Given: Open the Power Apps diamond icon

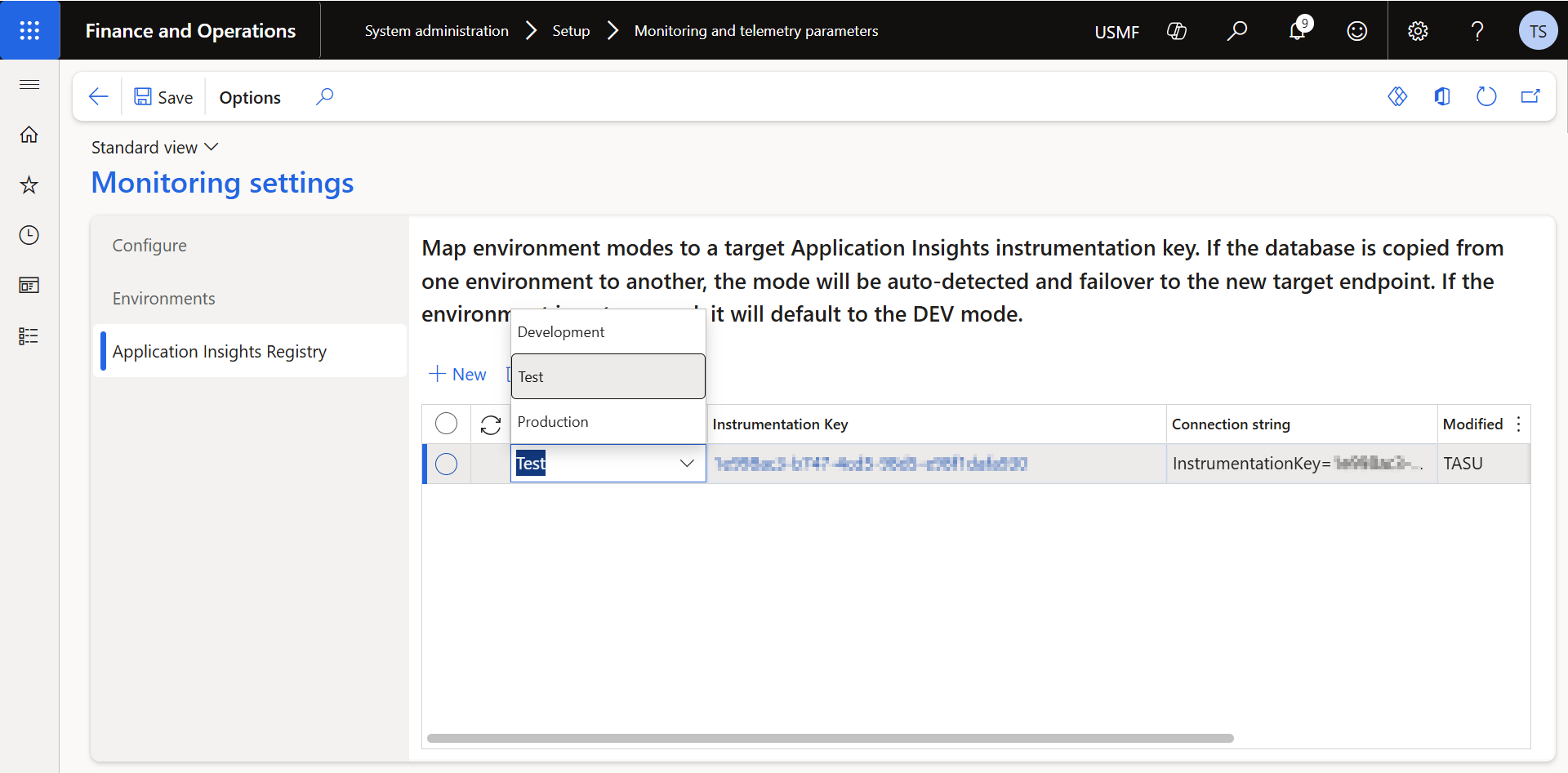Looking at the screenshot, I should pos(1397,97).
